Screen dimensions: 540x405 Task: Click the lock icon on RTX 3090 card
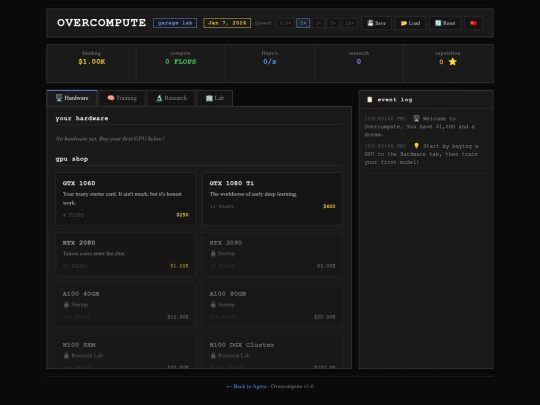click(213, 253)
